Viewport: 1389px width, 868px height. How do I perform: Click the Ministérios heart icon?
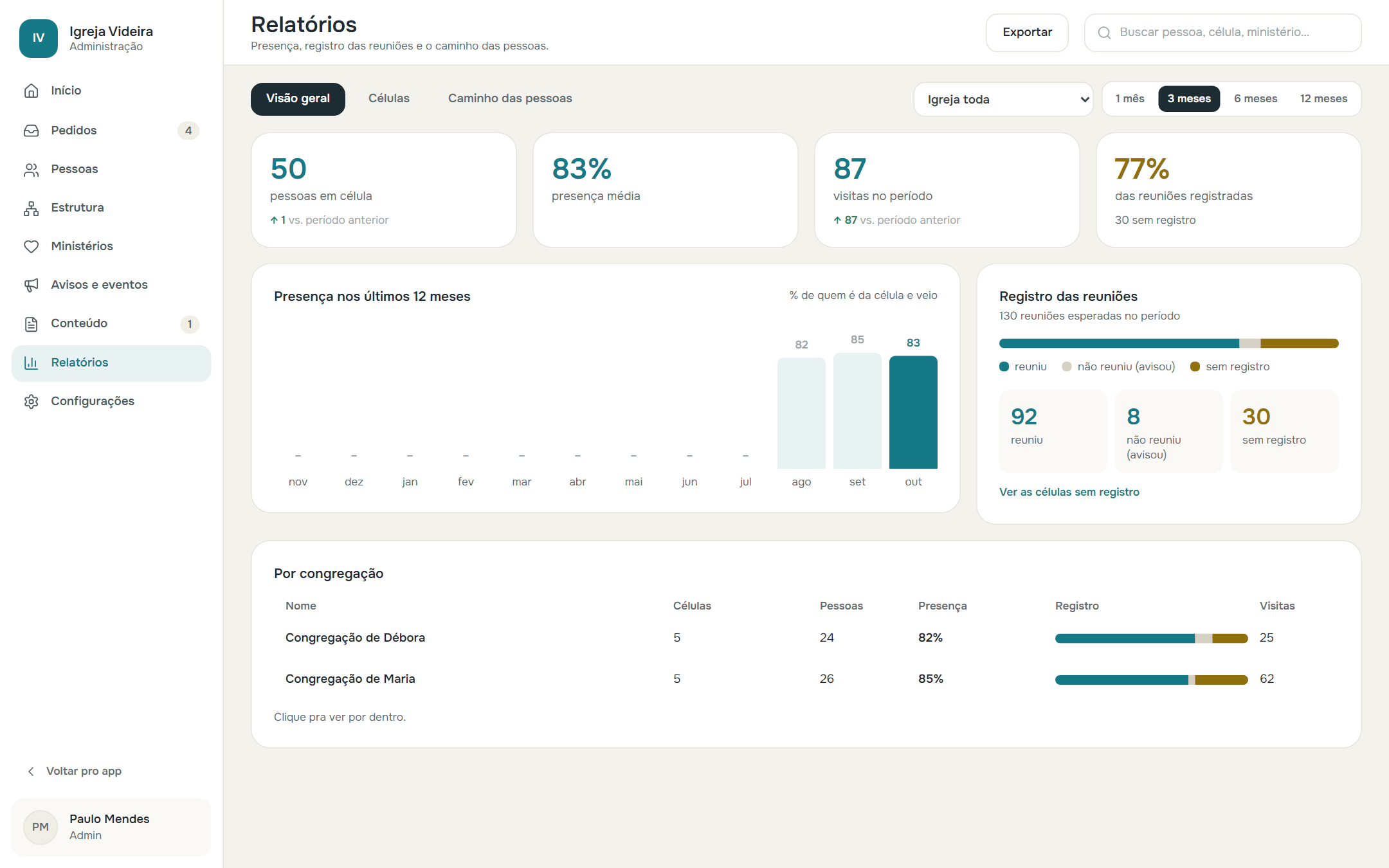pos(31,246)
